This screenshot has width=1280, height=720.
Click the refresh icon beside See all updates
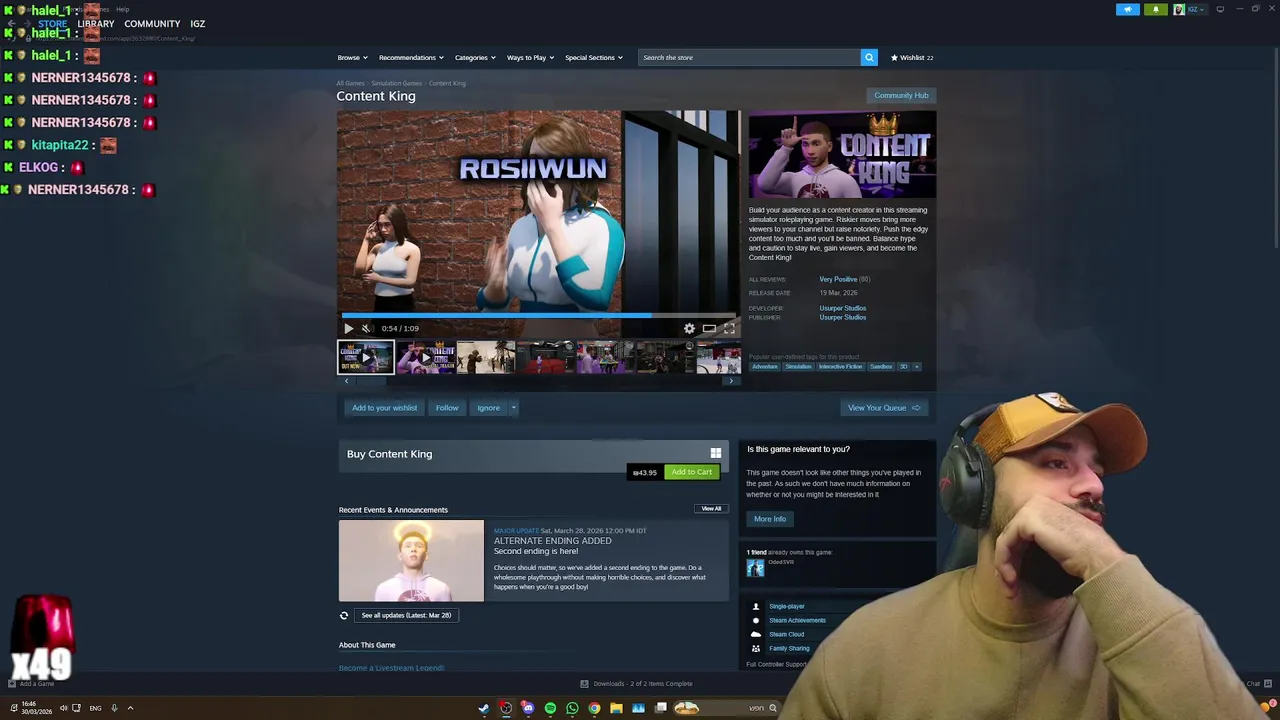tap(344, 615)
